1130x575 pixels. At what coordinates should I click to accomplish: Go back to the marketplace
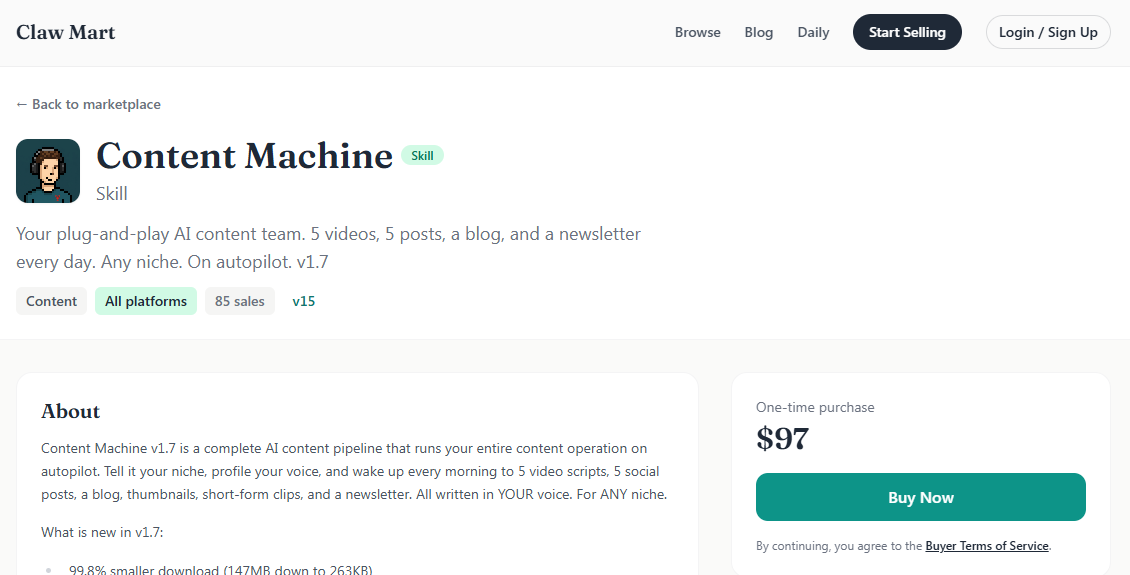(88, 104)
